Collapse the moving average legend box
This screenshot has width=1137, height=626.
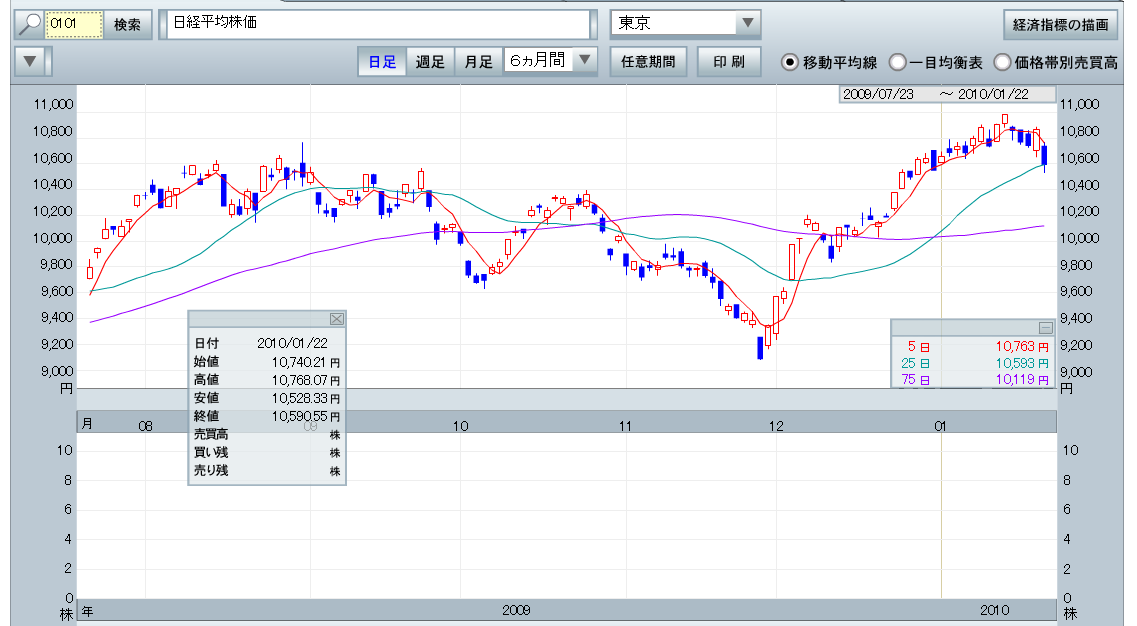1045,328
